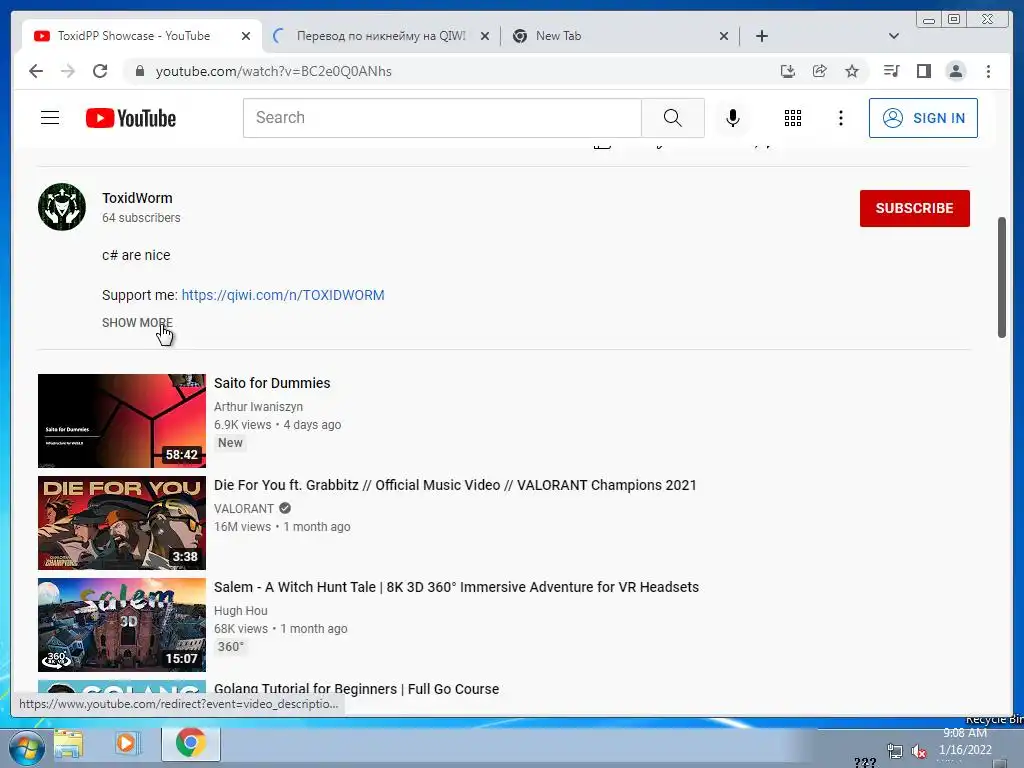1024x768 pixels.
Task: Open the ToxidWorm channel avatar
Action: coord(62,207)
